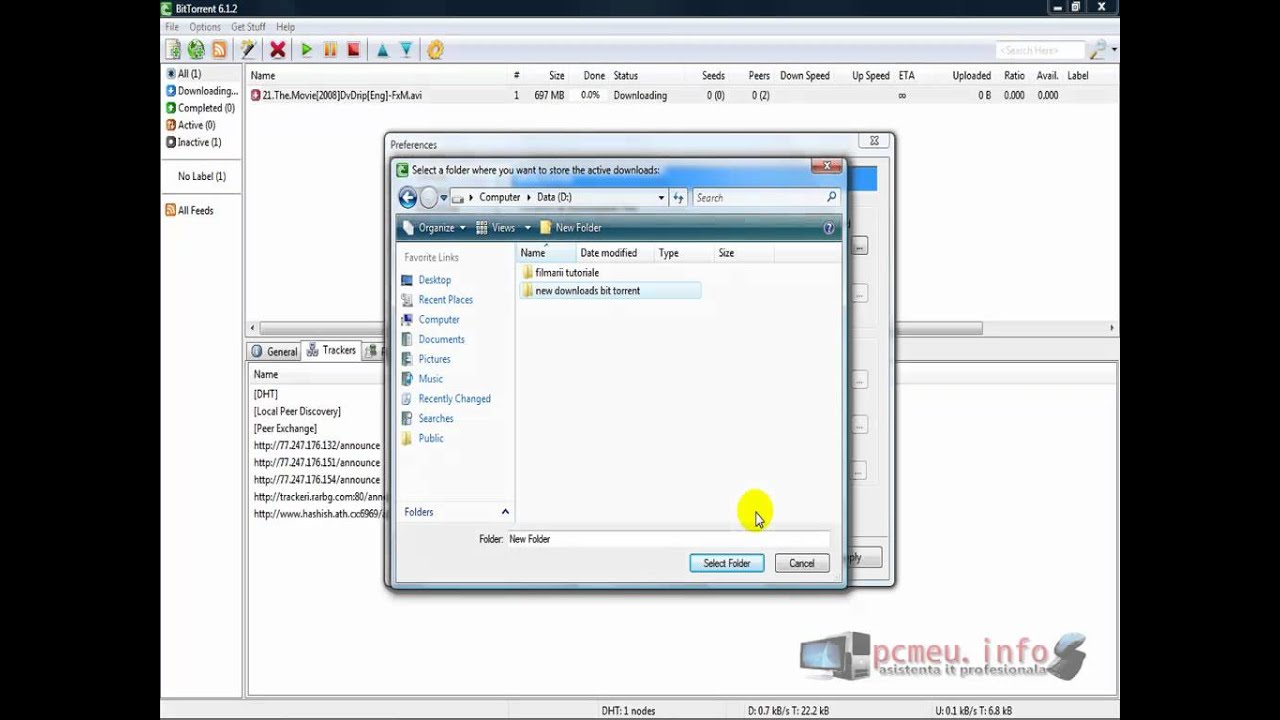Open the Organize dropdown menu
This screenshot has width=1280, height=720.
pos(434,228)
